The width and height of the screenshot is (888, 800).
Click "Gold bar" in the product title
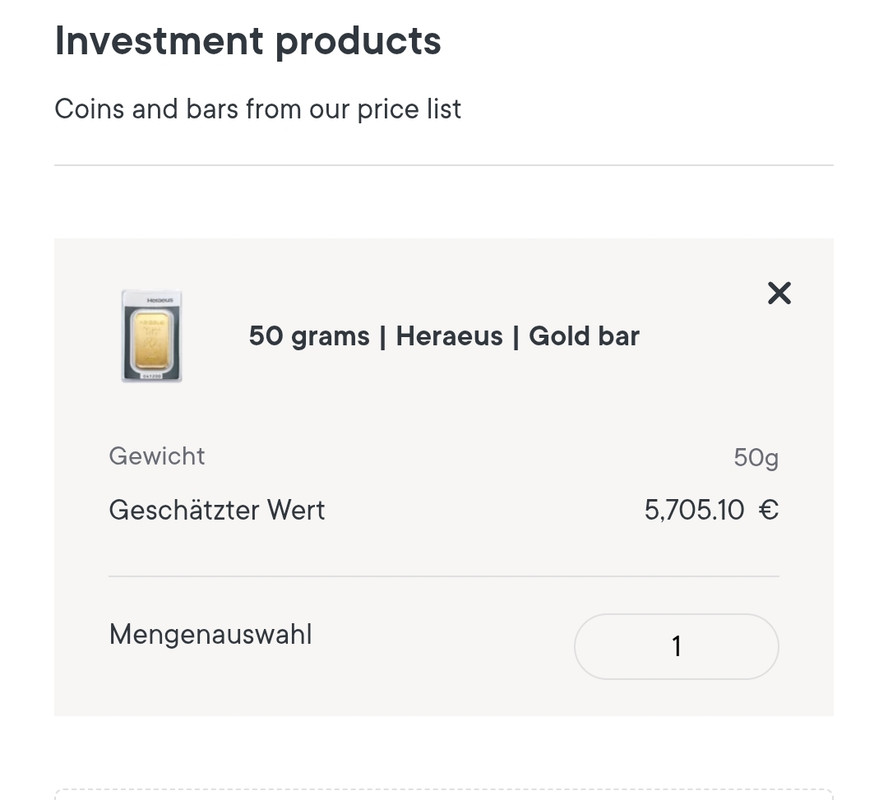point(584,336)
